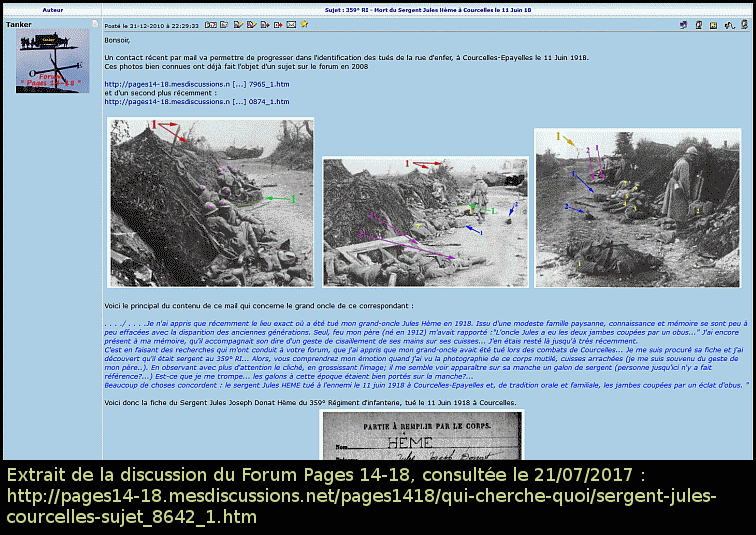This screenshot has height=535, width=756.
Task: Click the dark blue icon starting the right icon group
Action: click(683, 24)
